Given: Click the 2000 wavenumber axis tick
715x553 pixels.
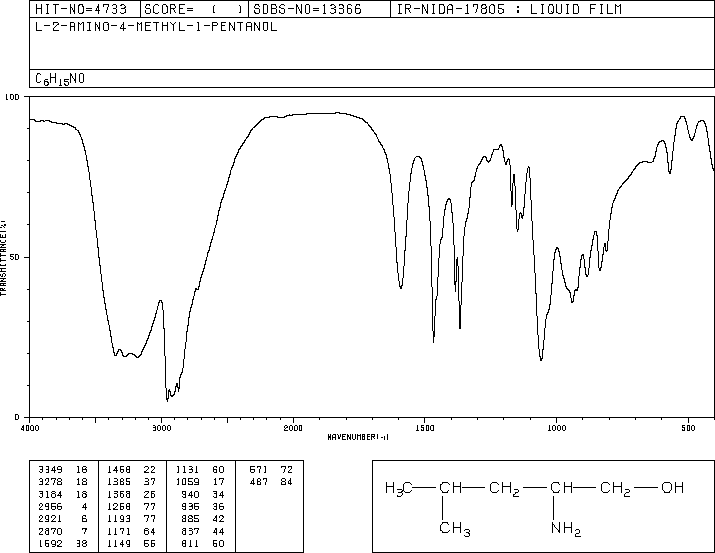Looking at the screenshot, I should (293, 428).
